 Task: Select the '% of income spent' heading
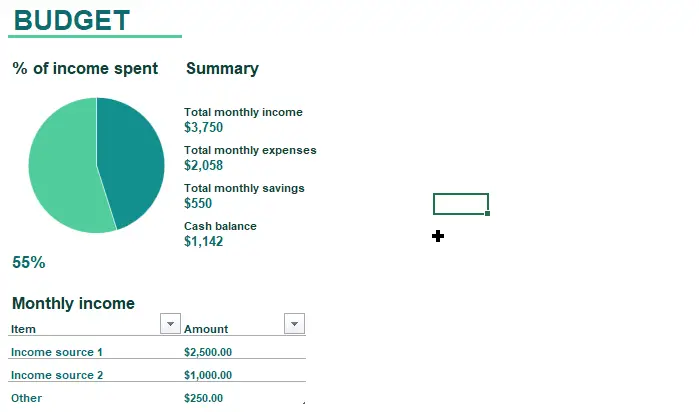coord(85,68)
